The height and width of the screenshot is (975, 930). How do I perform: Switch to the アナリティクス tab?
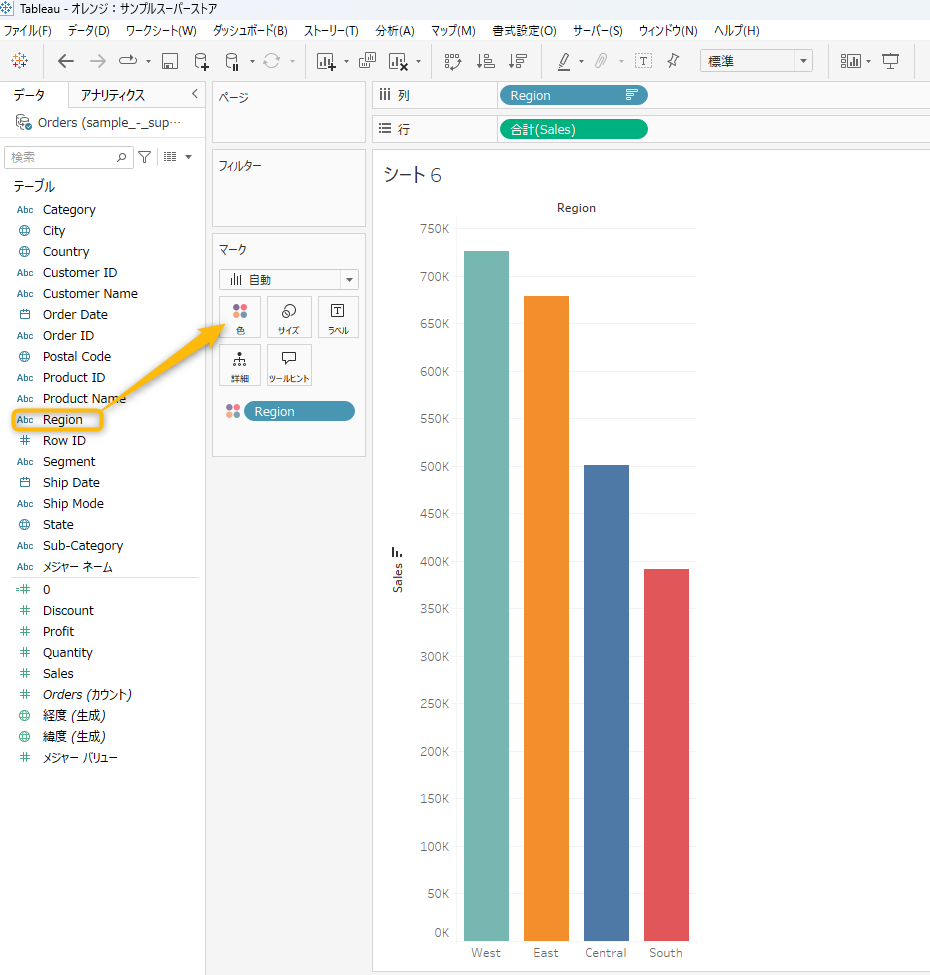click(x=113, y=95)
